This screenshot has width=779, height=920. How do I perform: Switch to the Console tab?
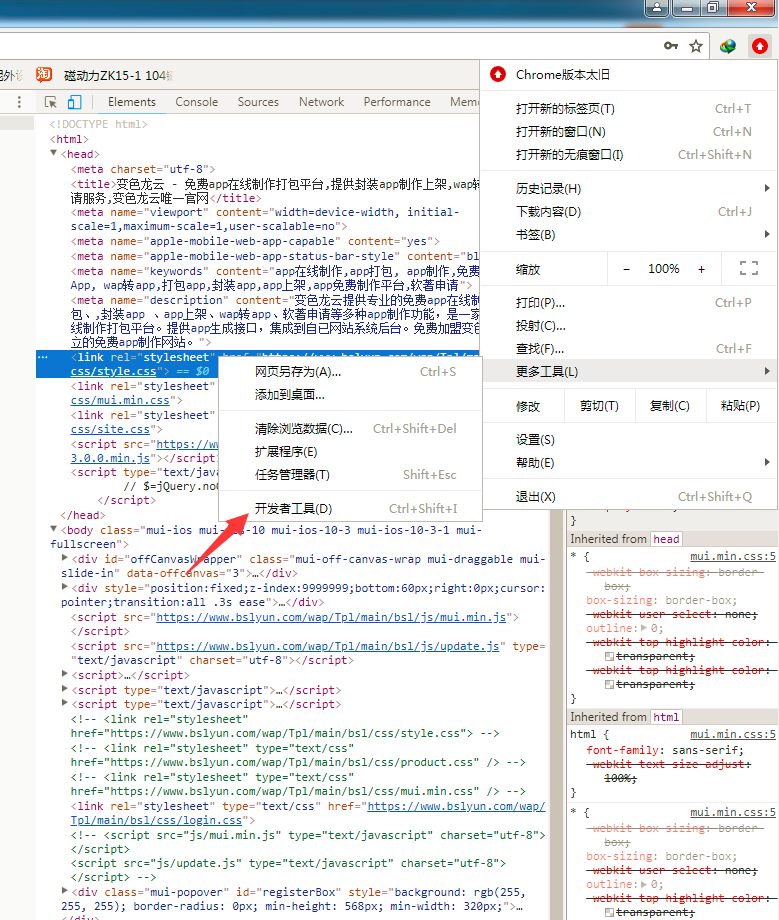(197, 102)
